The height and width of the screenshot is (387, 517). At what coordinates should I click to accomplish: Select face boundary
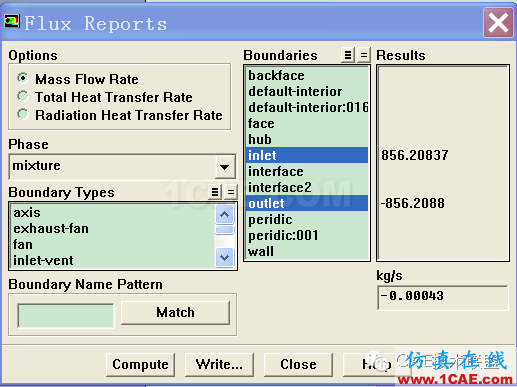point(307,123)
